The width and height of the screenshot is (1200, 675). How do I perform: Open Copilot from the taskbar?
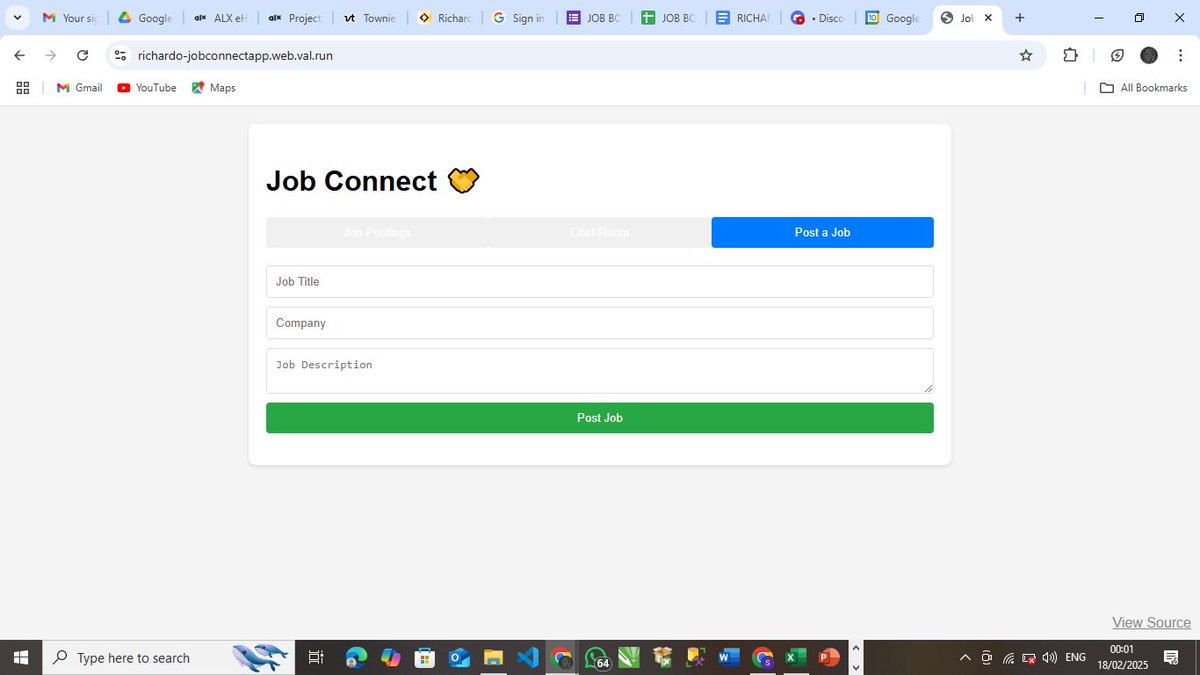390,658
